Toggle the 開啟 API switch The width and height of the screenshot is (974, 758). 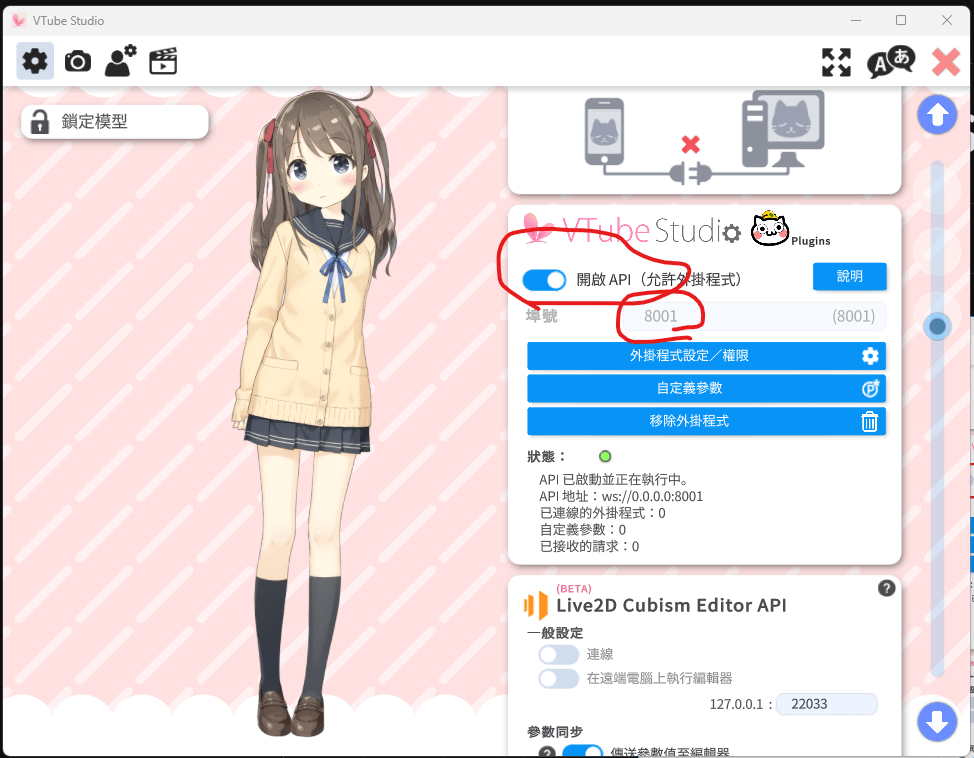pyautogui.click(x=544, y=280)
